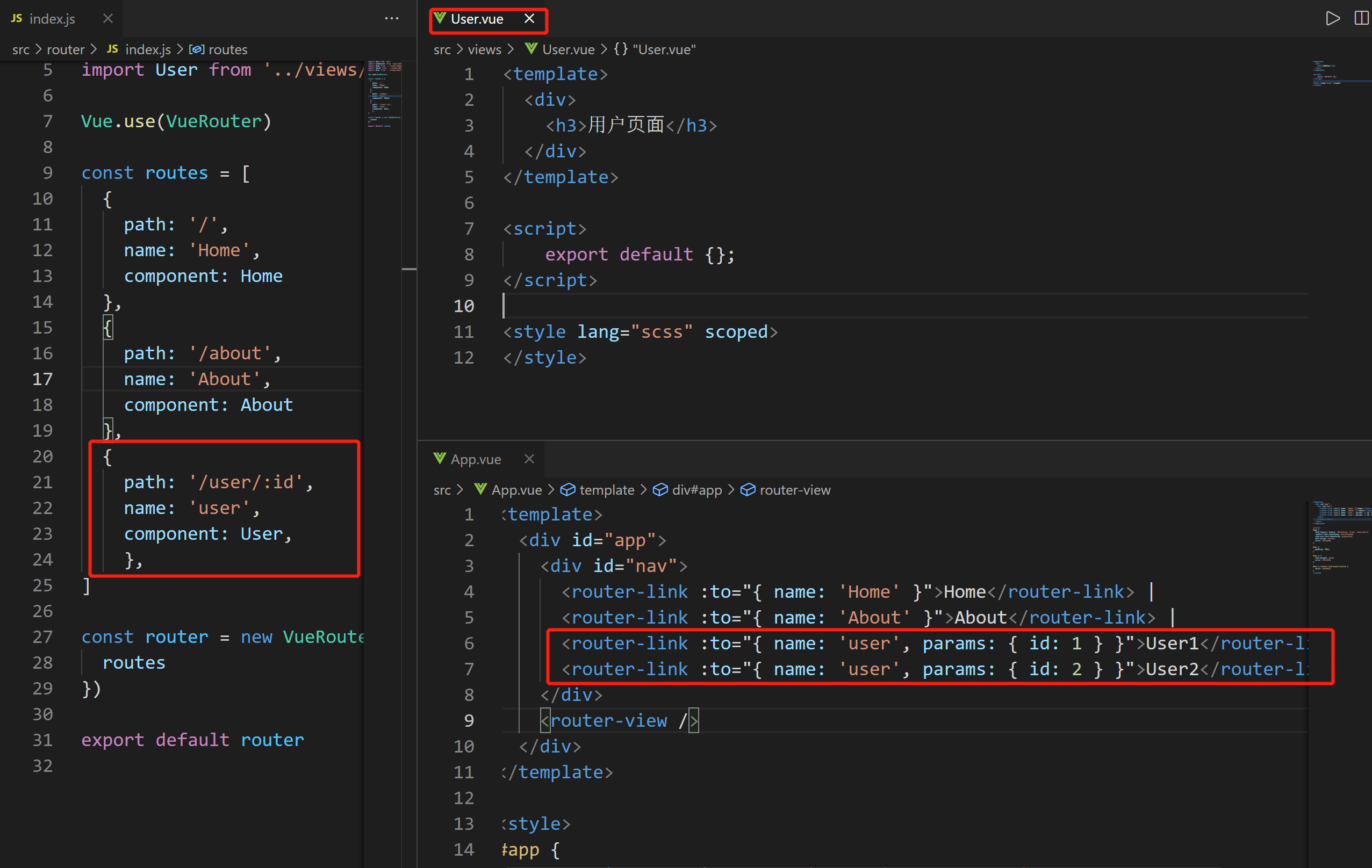Click the JS icon in the index.js breadcrumb

point(112,49)
